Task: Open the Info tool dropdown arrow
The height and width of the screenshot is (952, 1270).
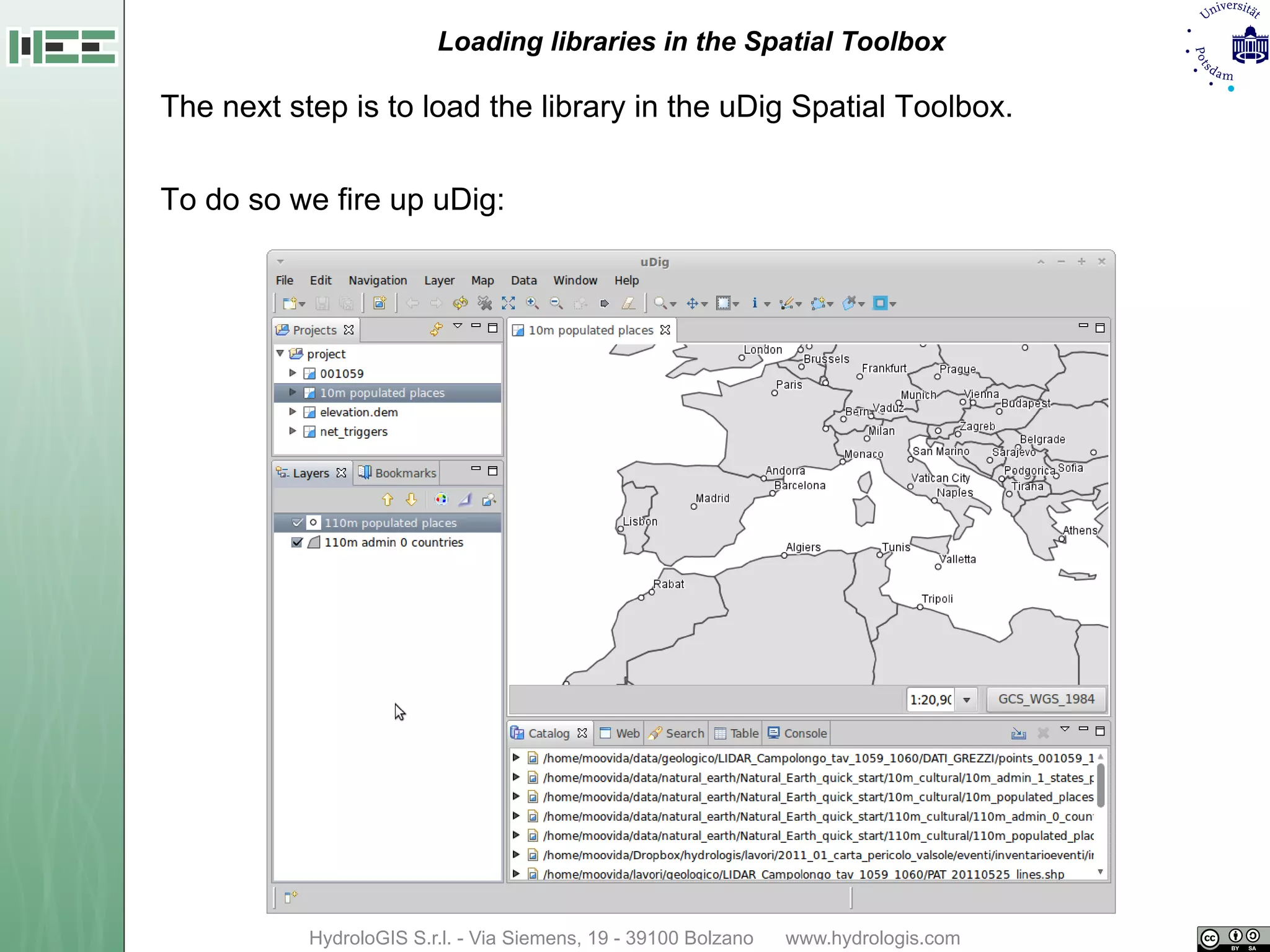Action: coord(767,304)
